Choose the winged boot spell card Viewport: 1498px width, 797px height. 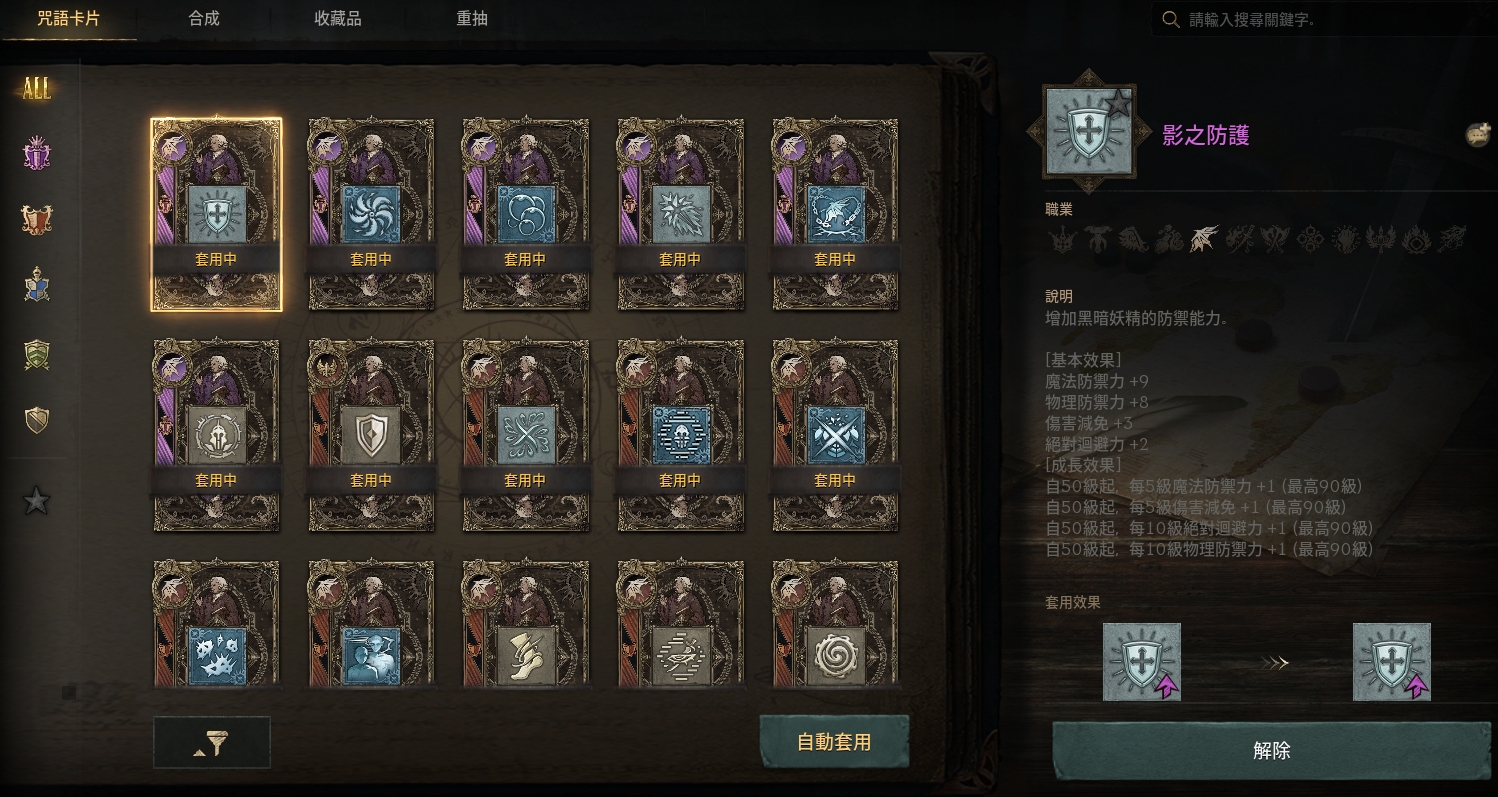(526, 624)
